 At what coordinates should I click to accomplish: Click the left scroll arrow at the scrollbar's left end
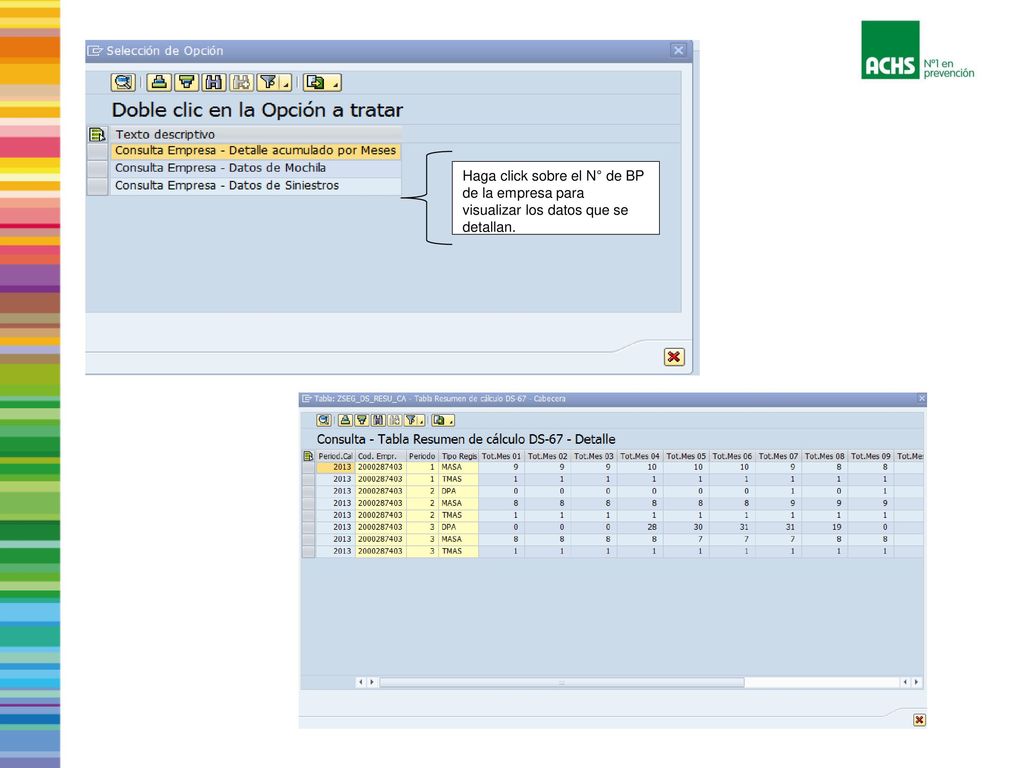pos(361,682)
